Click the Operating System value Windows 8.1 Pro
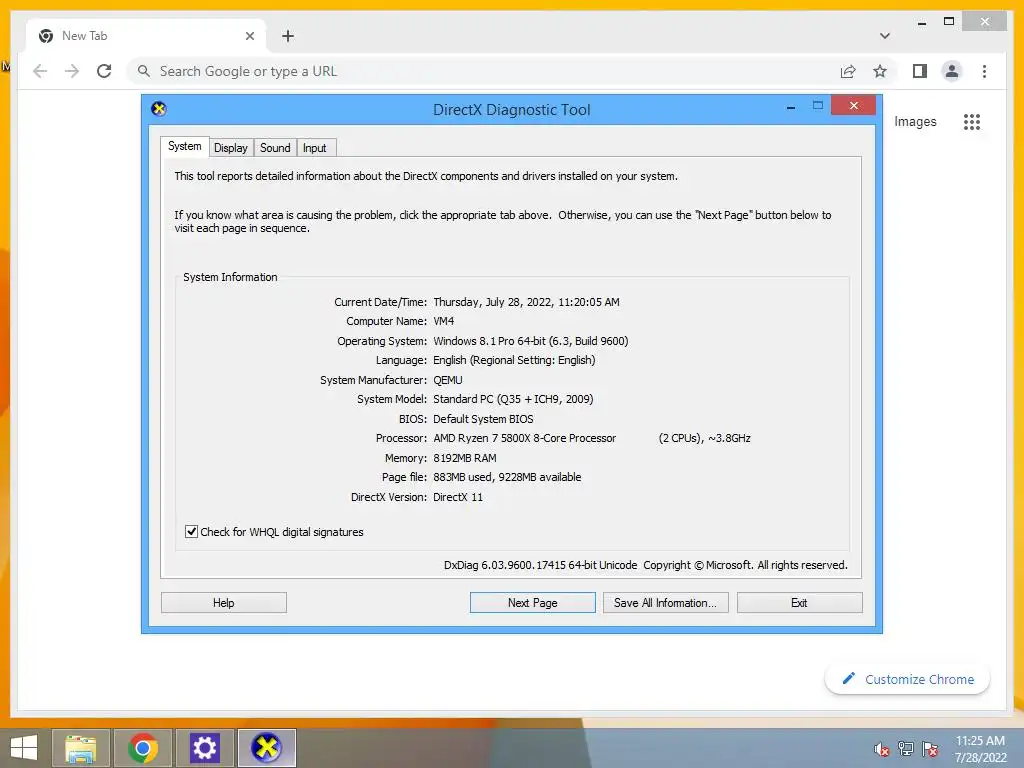1024x768 pixels. [530, 341]
